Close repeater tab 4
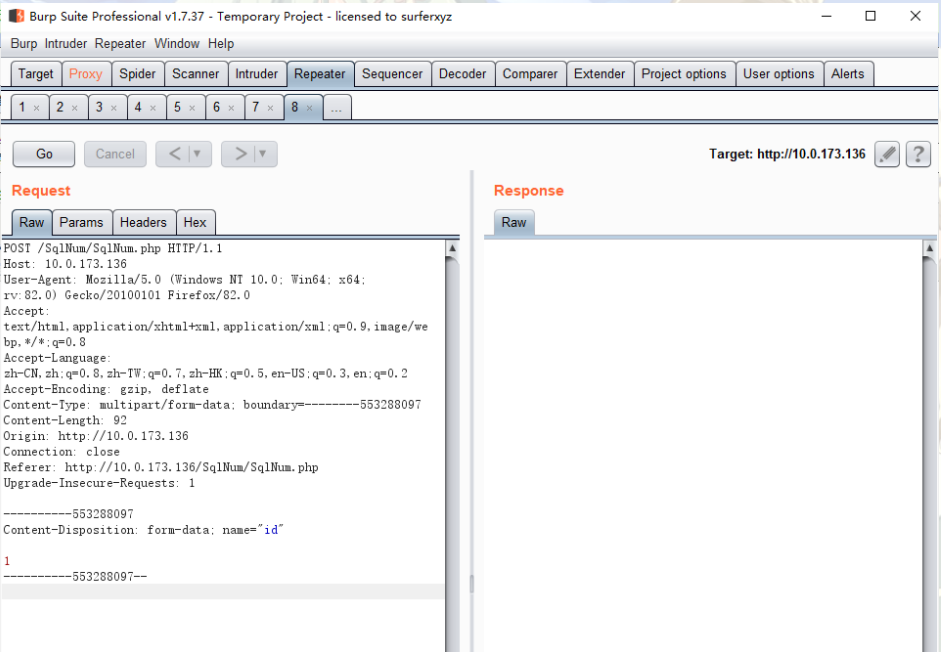Image resolution: width=941 pixels, height=652 pixels. tap(153, 108)
